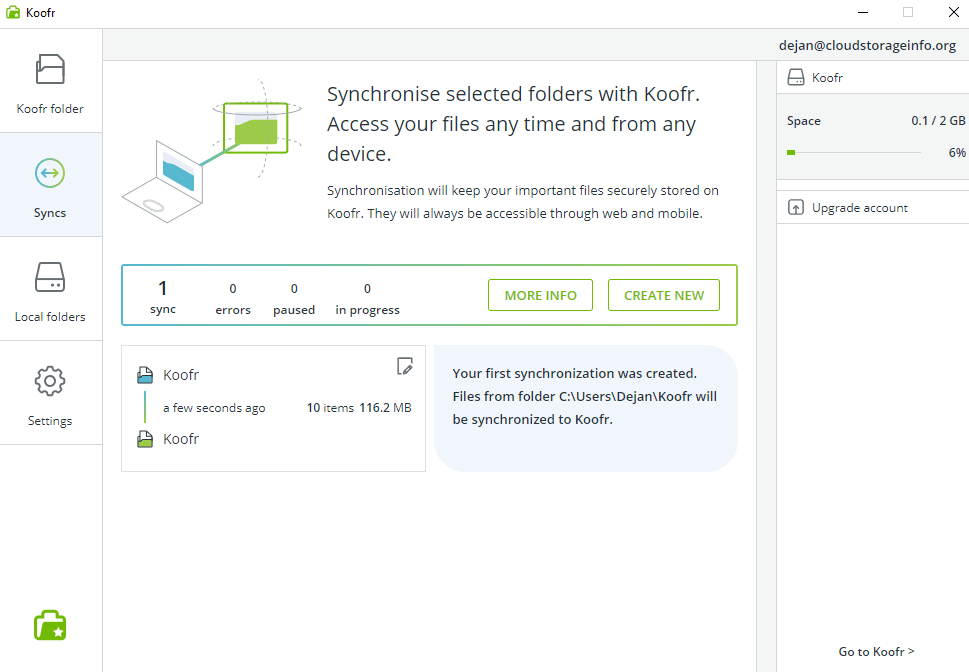Click the green Koofr destination icon
Image resolution: width=969 pixels, height=672 pixels.
pos(145,438)
